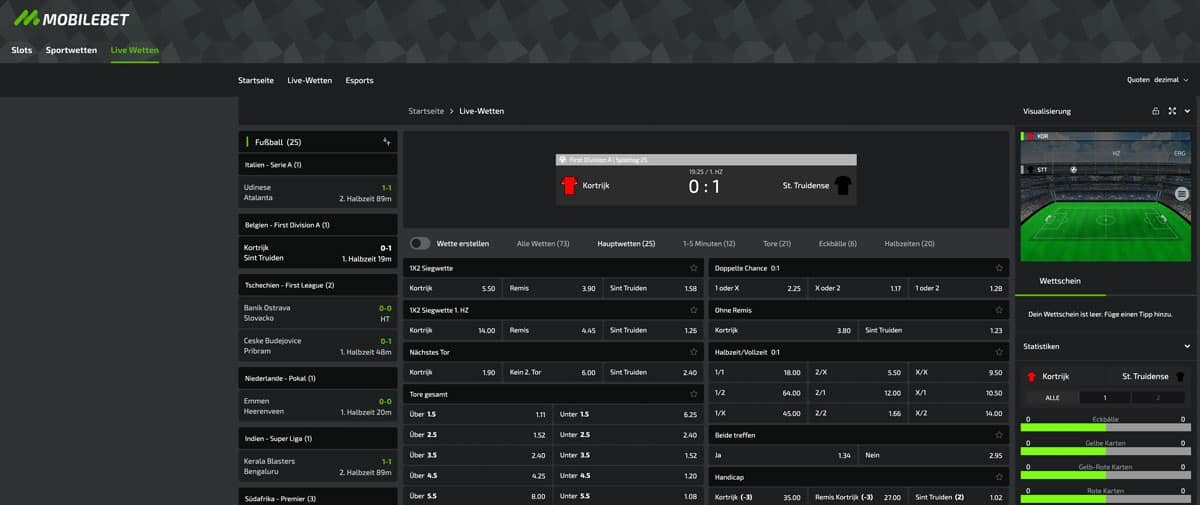
Task: Star the Ohne Remis market
Action: click(x=998, y=310)
